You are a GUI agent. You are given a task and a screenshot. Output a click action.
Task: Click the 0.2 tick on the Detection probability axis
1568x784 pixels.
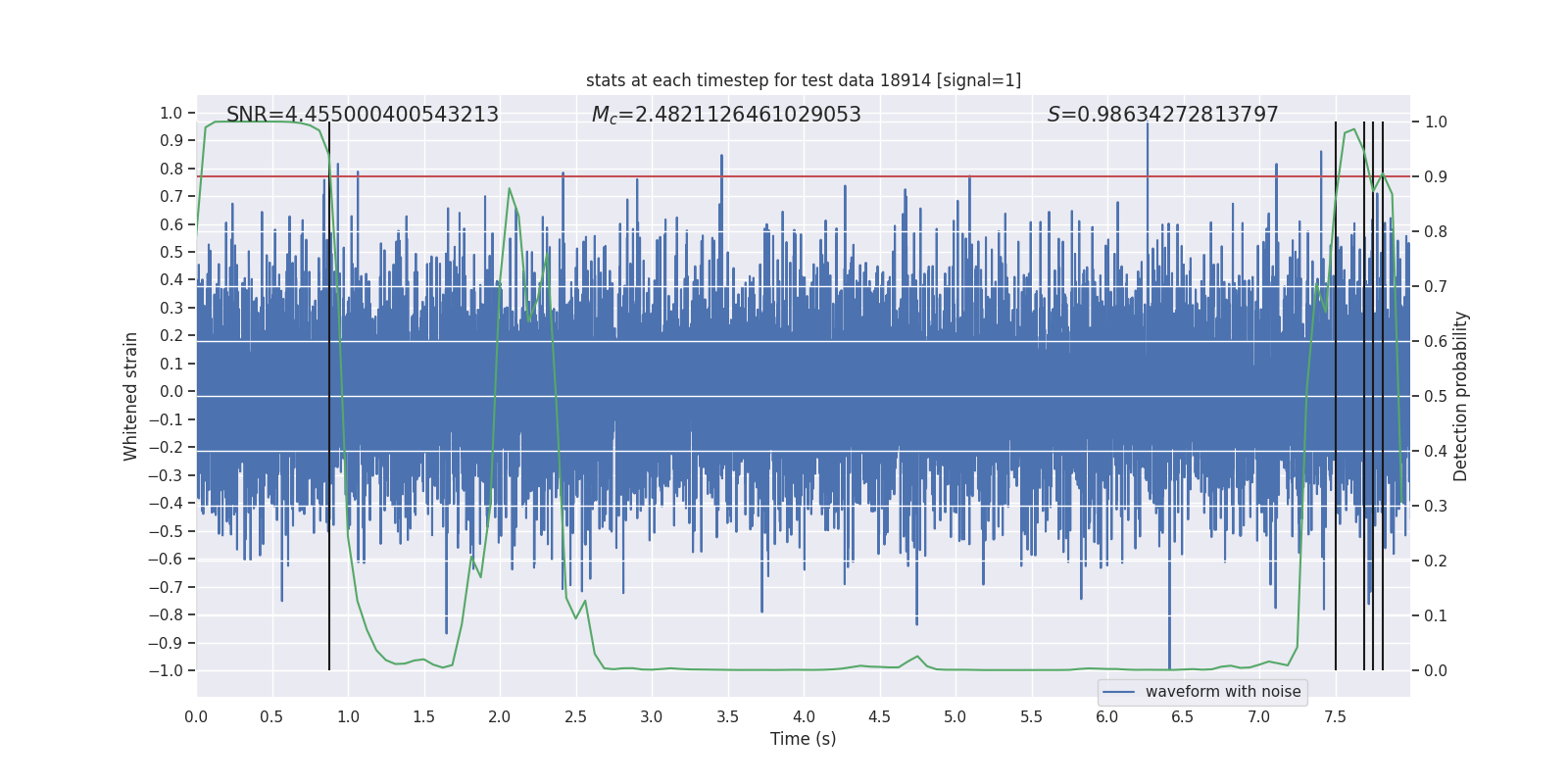pos(1436,561)
